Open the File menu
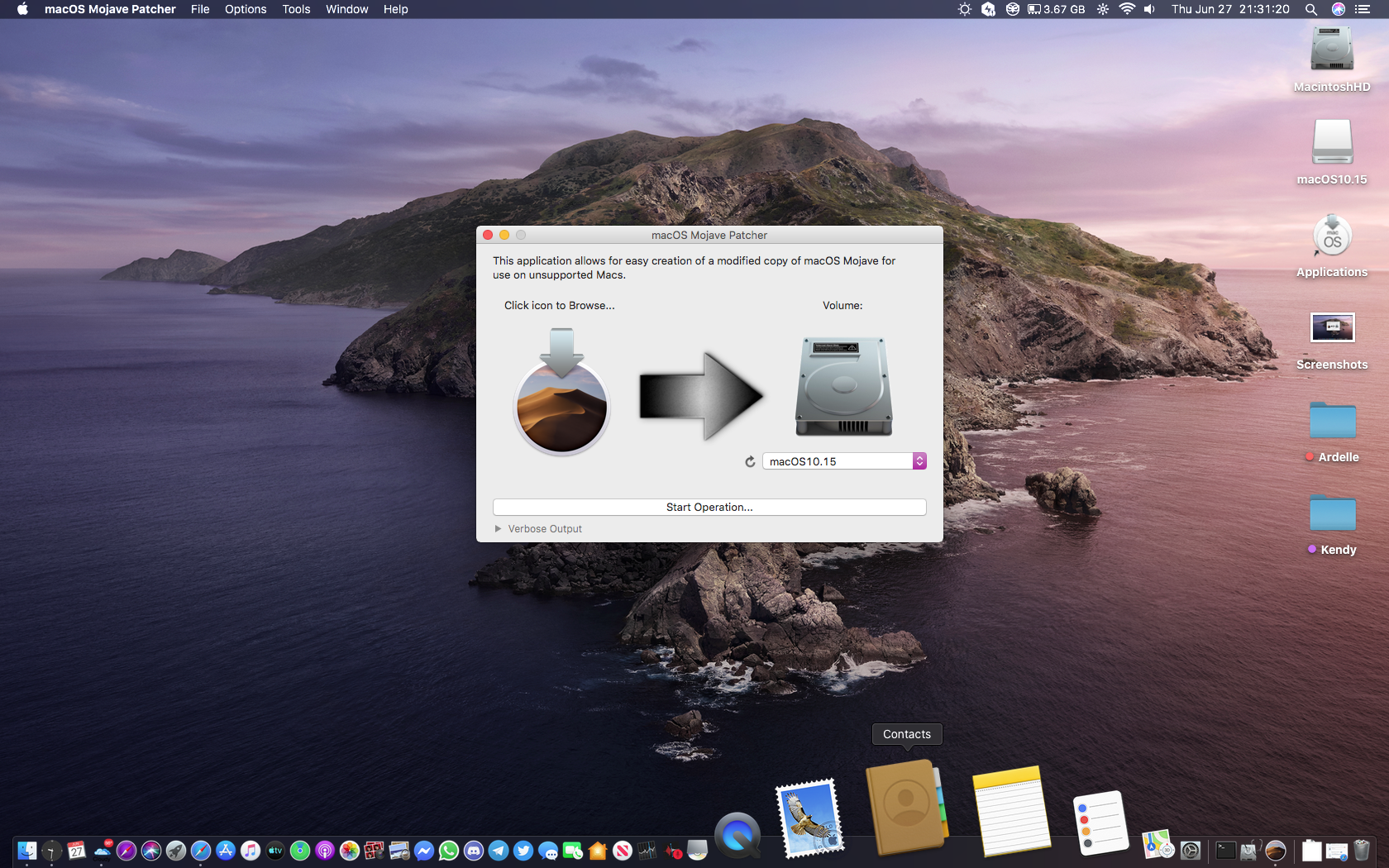The width and height of the screenshot is (1389, 868). tap(200, 9)
